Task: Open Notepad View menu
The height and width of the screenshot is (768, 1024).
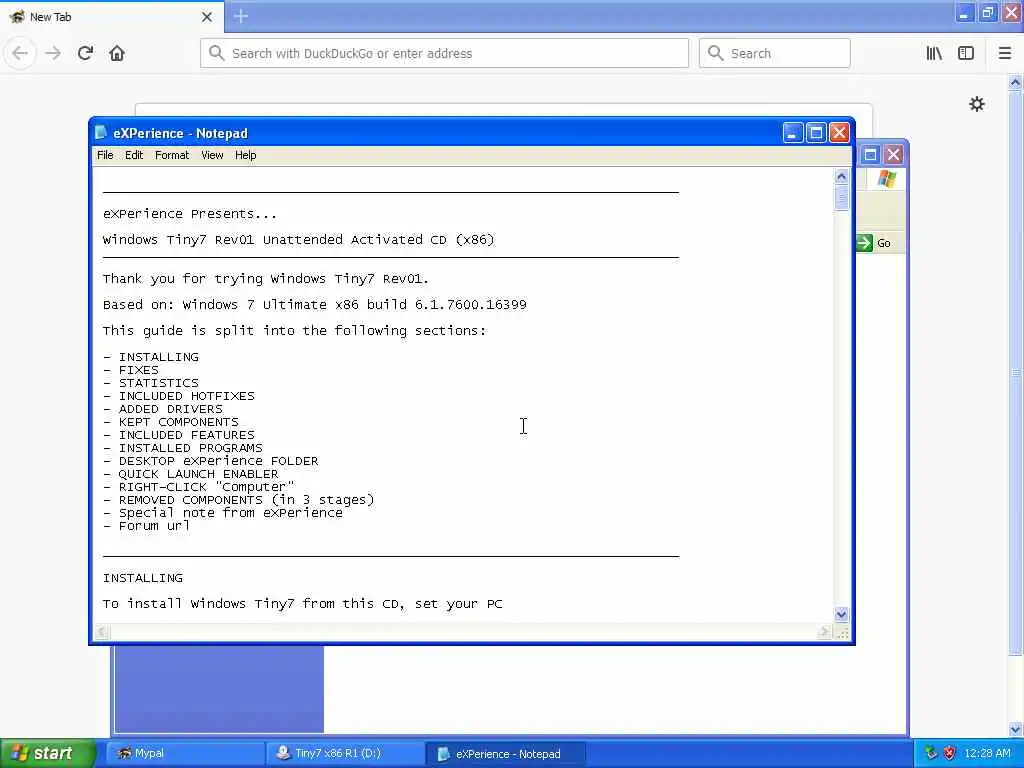Action: (x=212, y=155)
